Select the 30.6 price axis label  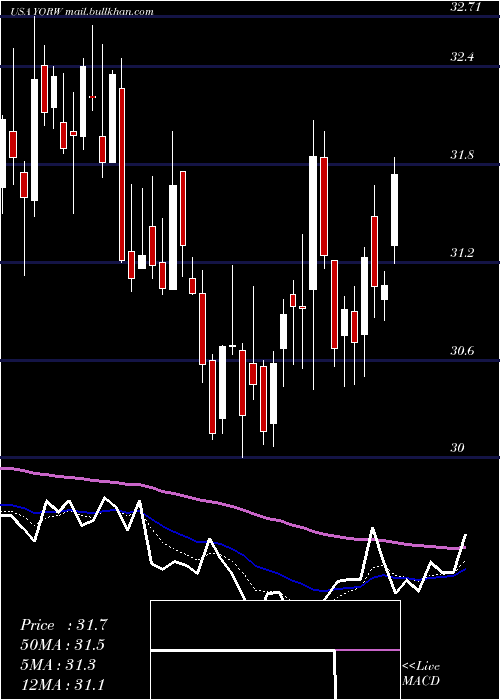pyautogui.click(x=462, y=350)
